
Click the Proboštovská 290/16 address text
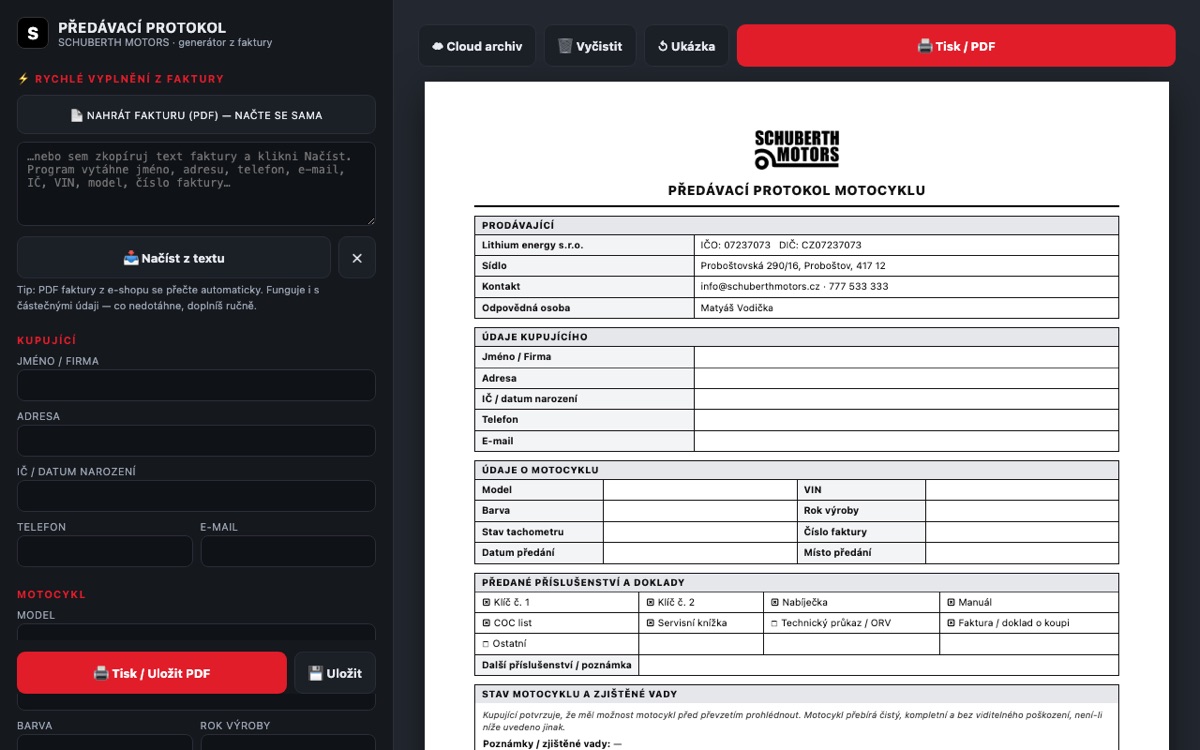[793, 266]
